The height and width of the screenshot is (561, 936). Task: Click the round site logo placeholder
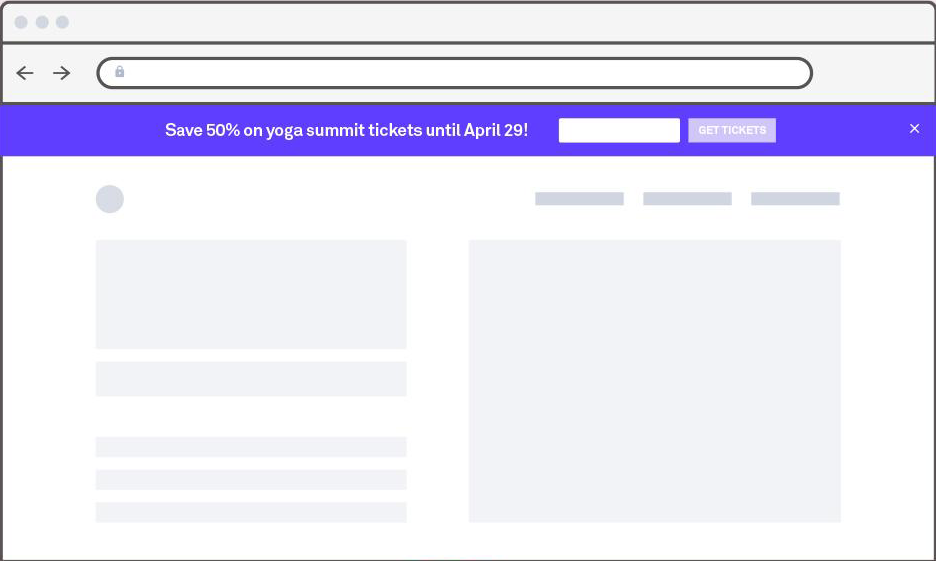(x=110, y=199)
